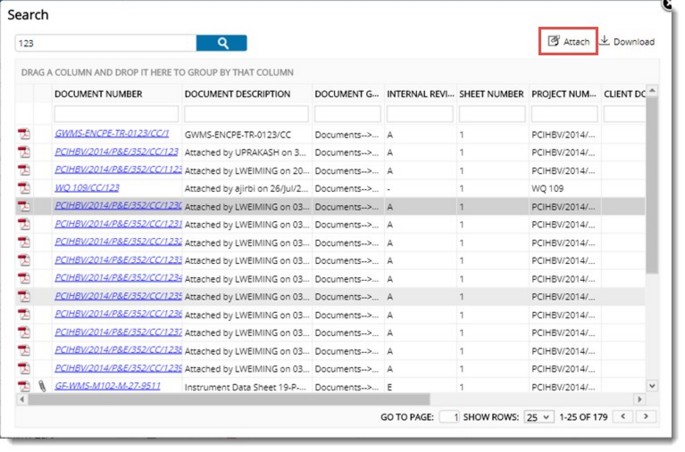Screen dimensions: 685x452
Task: Go to previous page arrow
Action: tap(623, 416)
